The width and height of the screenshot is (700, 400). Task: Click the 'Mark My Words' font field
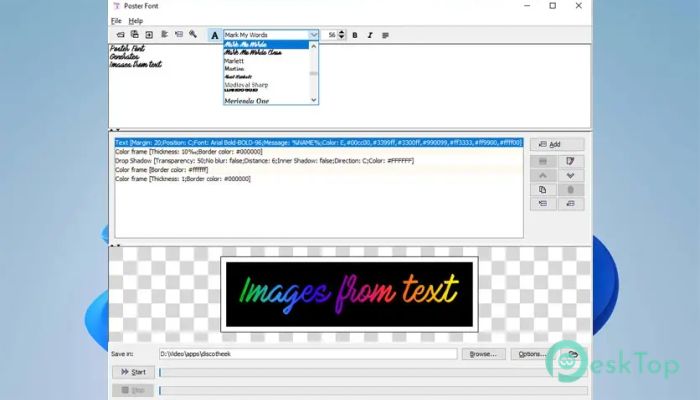[266, 35]
